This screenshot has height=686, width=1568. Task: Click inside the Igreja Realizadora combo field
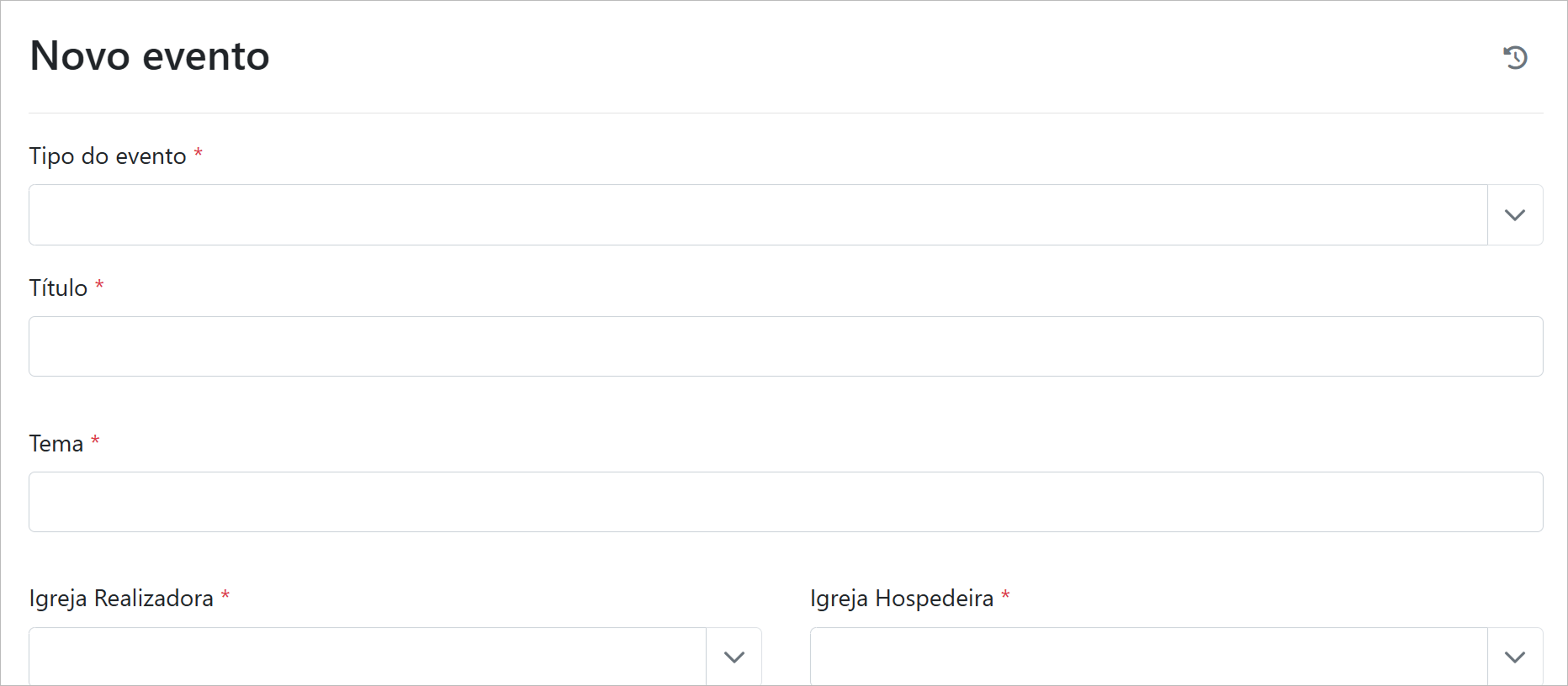[367, 657]
